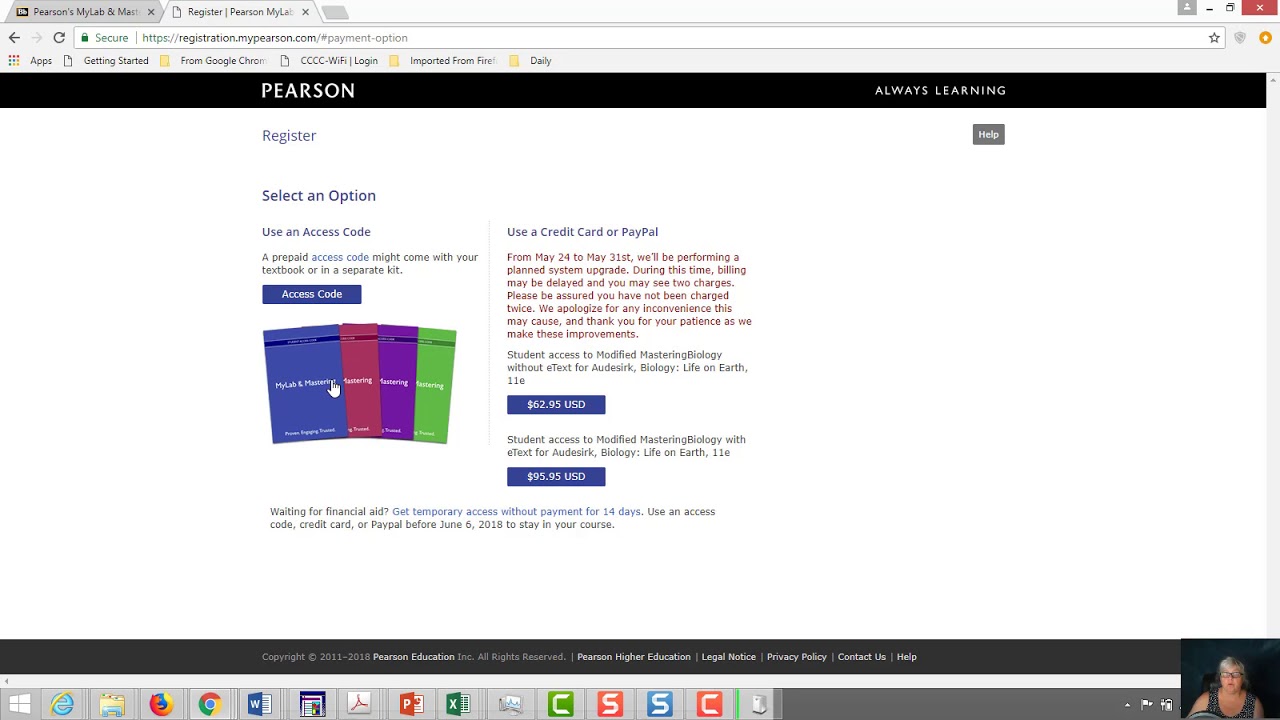Open the red Camtasia recorder icon in taskbar
Screen dimensions: 1280x720
[x=709, y=705]
